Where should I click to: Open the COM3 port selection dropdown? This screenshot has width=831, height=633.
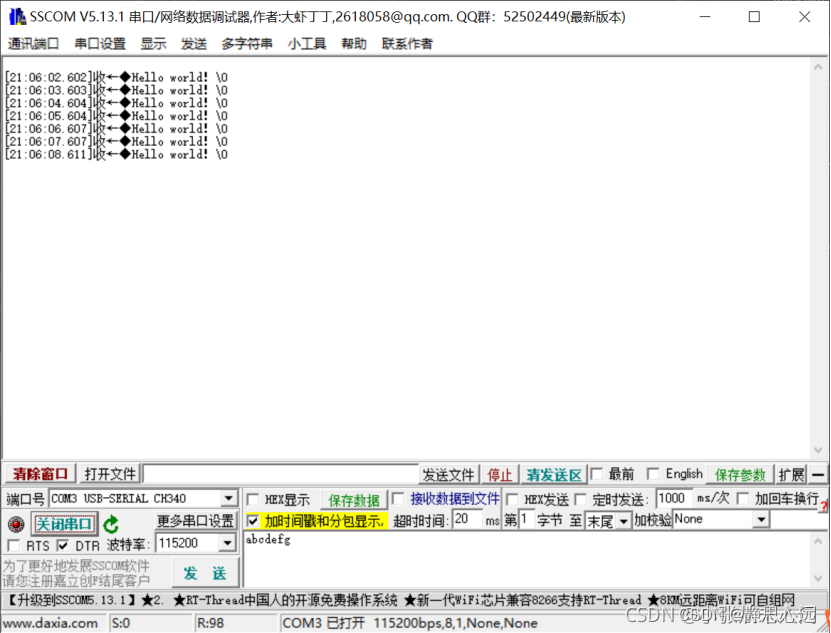pos(230,498)
